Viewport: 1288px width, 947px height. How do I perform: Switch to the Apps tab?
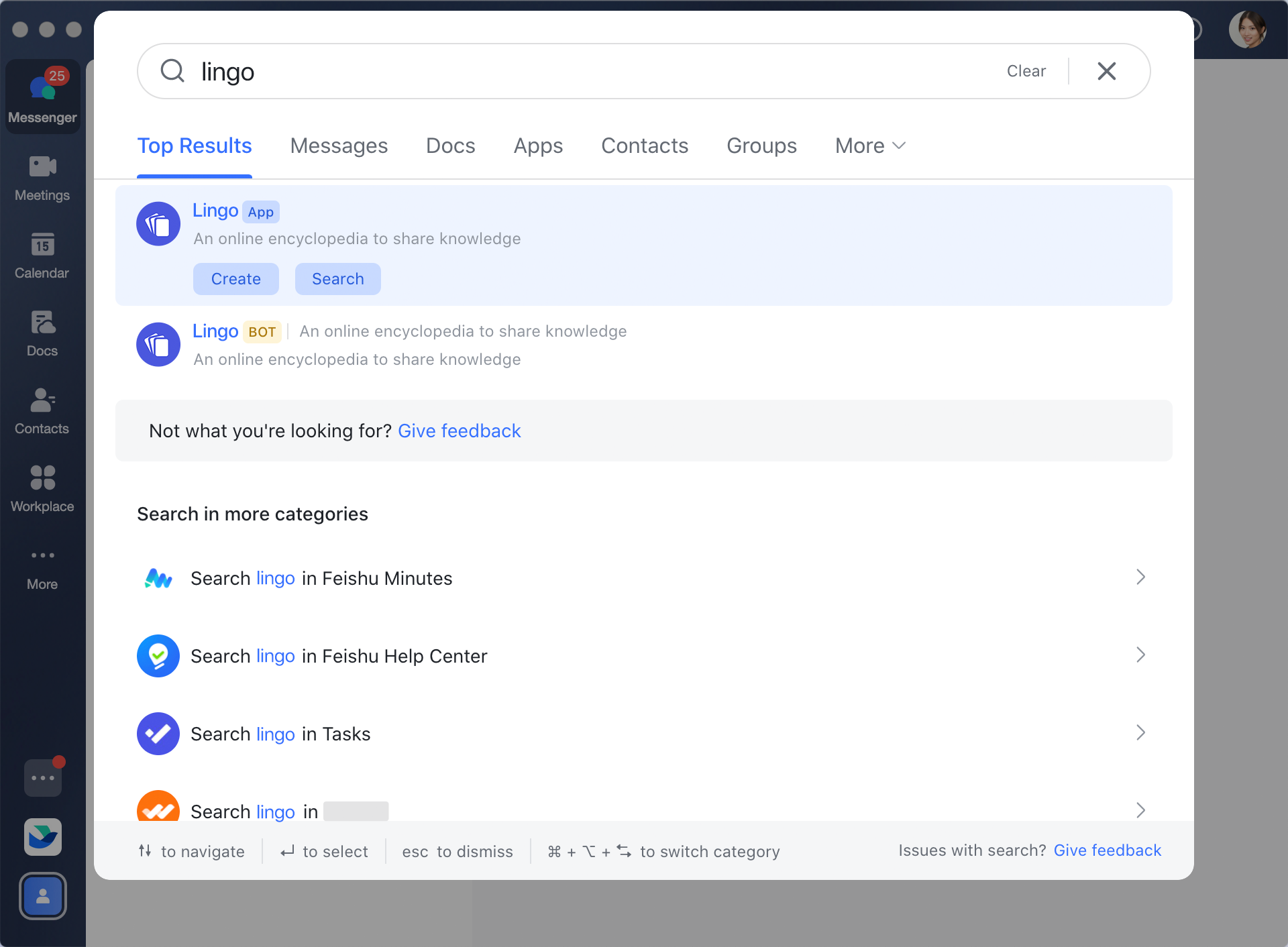point(537,146)
